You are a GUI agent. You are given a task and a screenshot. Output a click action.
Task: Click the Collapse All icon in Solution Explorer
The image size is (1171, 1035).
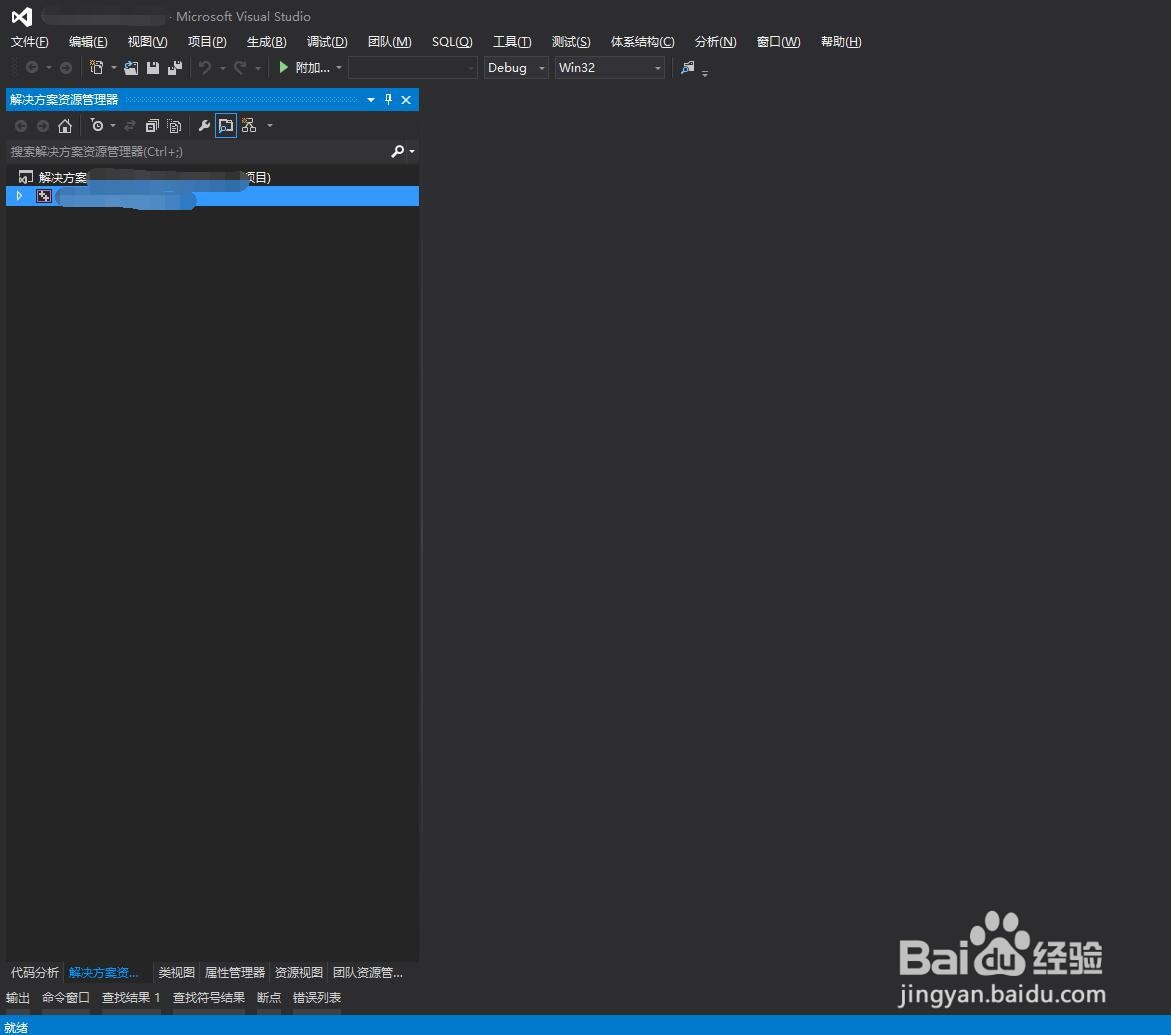click(x=152, y=125)
